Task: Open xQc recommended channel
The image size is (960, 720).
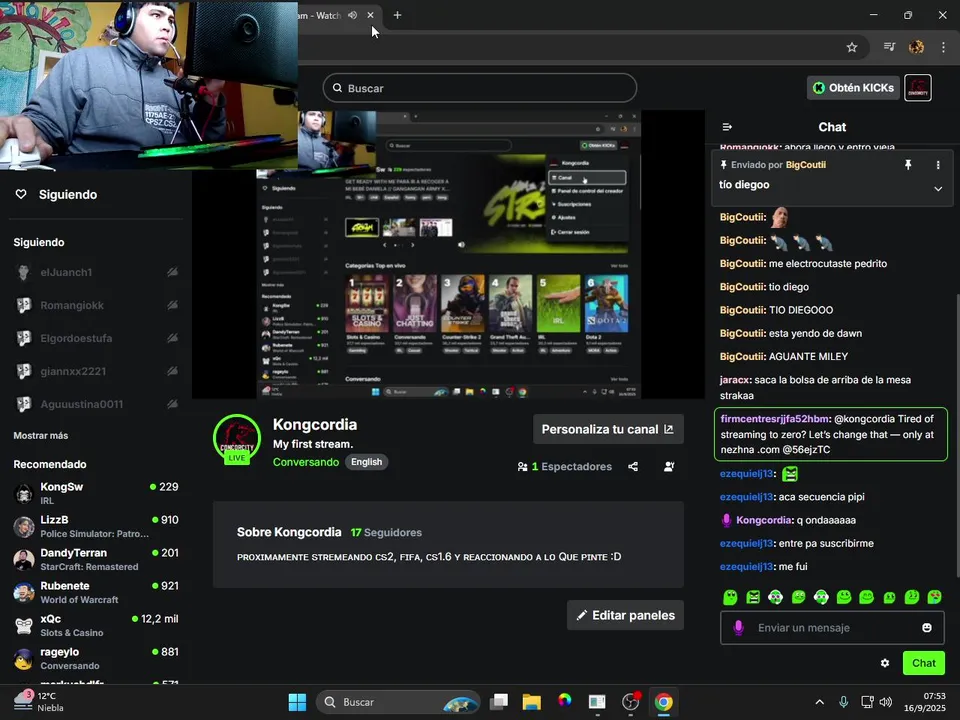Action: (x=96, y=625)
